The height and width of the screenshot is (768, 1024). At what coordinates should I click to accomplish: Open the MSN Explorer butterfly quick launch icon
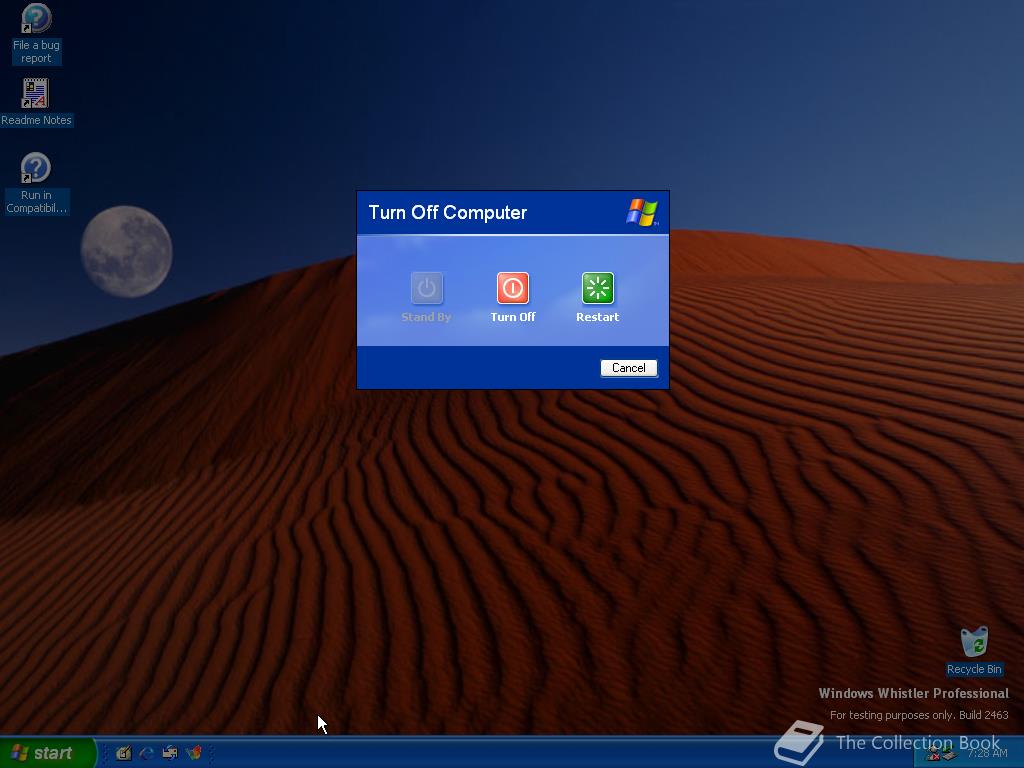[194, 753]
